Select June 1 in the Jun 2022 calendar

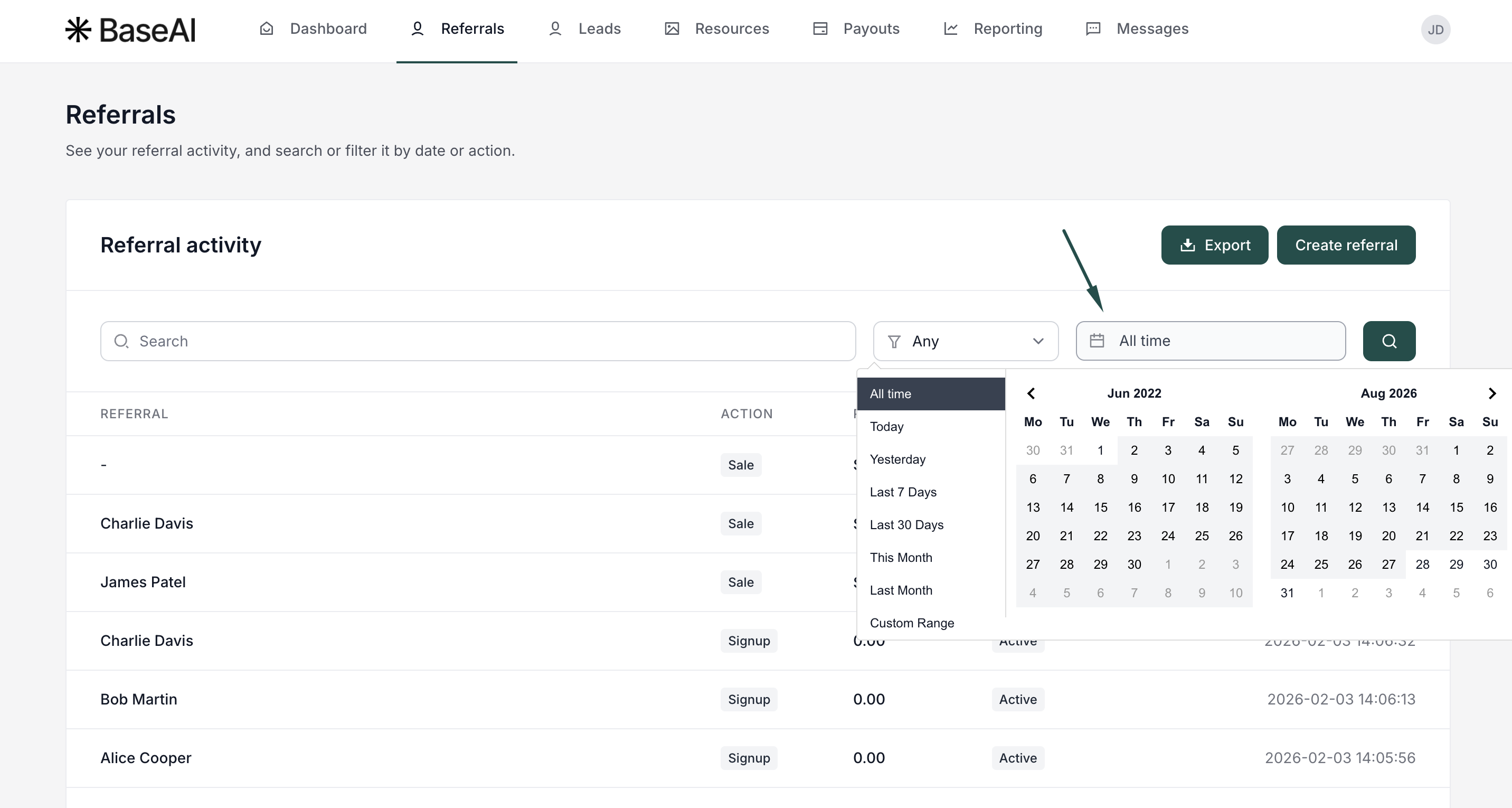(x=1101, y=450)
